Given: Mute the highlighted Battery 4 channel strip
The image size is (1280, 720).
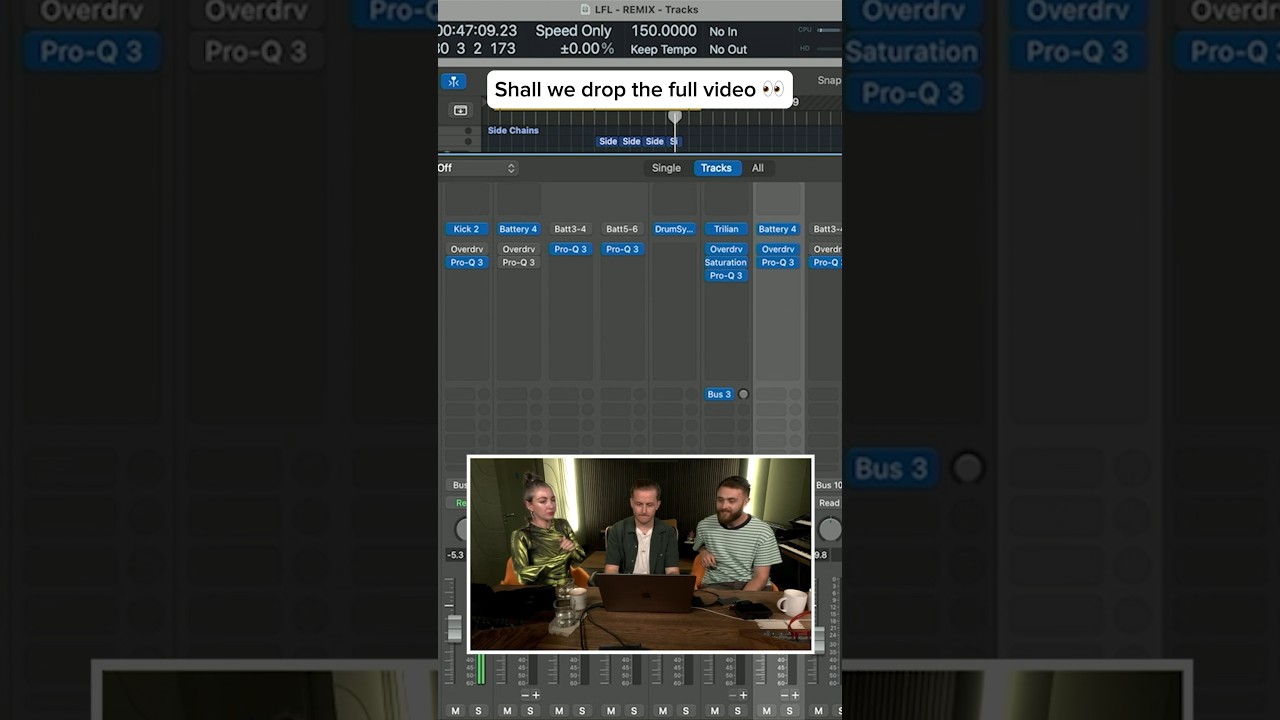Looking at the screenshot, I should [x=767, y=711].
